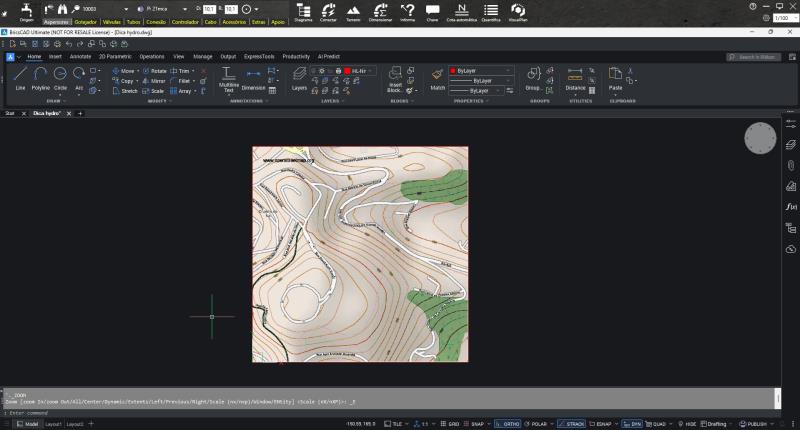Toggle ORTHO mode in status bar
The image size is (800, 430).
click(x=509, y=424)
